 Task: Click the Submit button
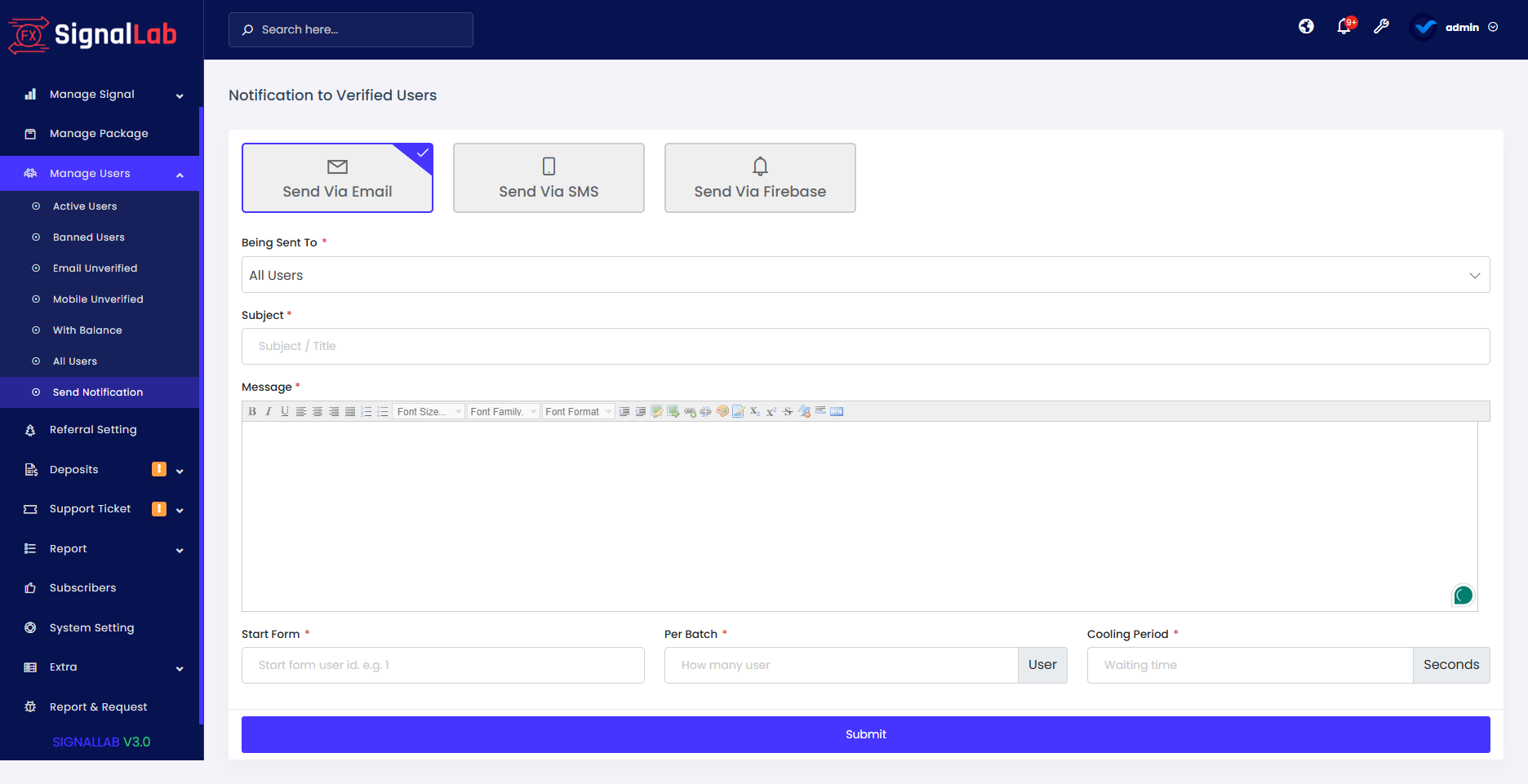pyautogui.click(x=865, y=734)
